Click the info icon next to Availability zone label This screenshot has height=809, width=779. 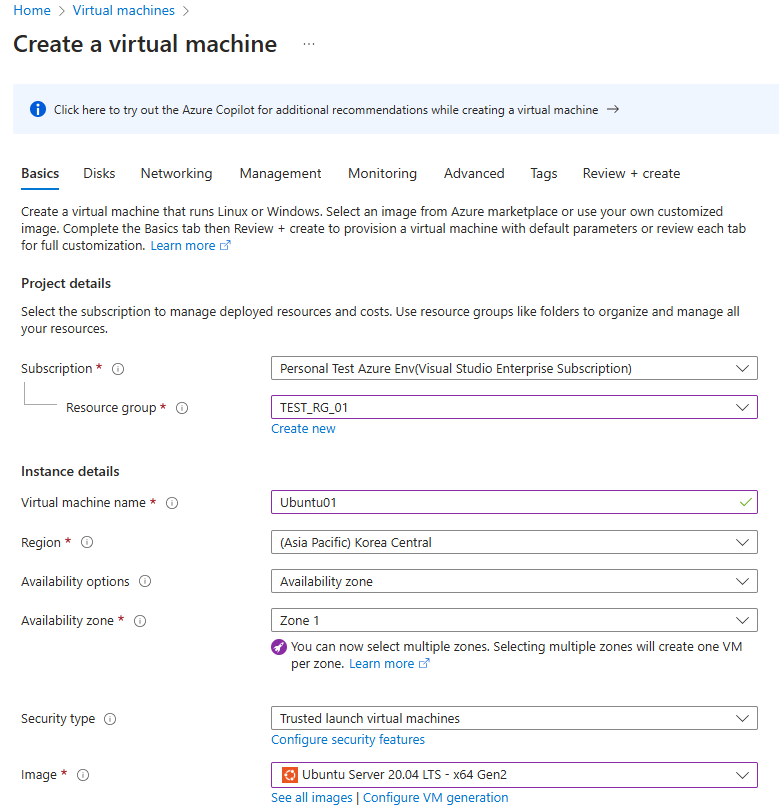coord(140,621)
